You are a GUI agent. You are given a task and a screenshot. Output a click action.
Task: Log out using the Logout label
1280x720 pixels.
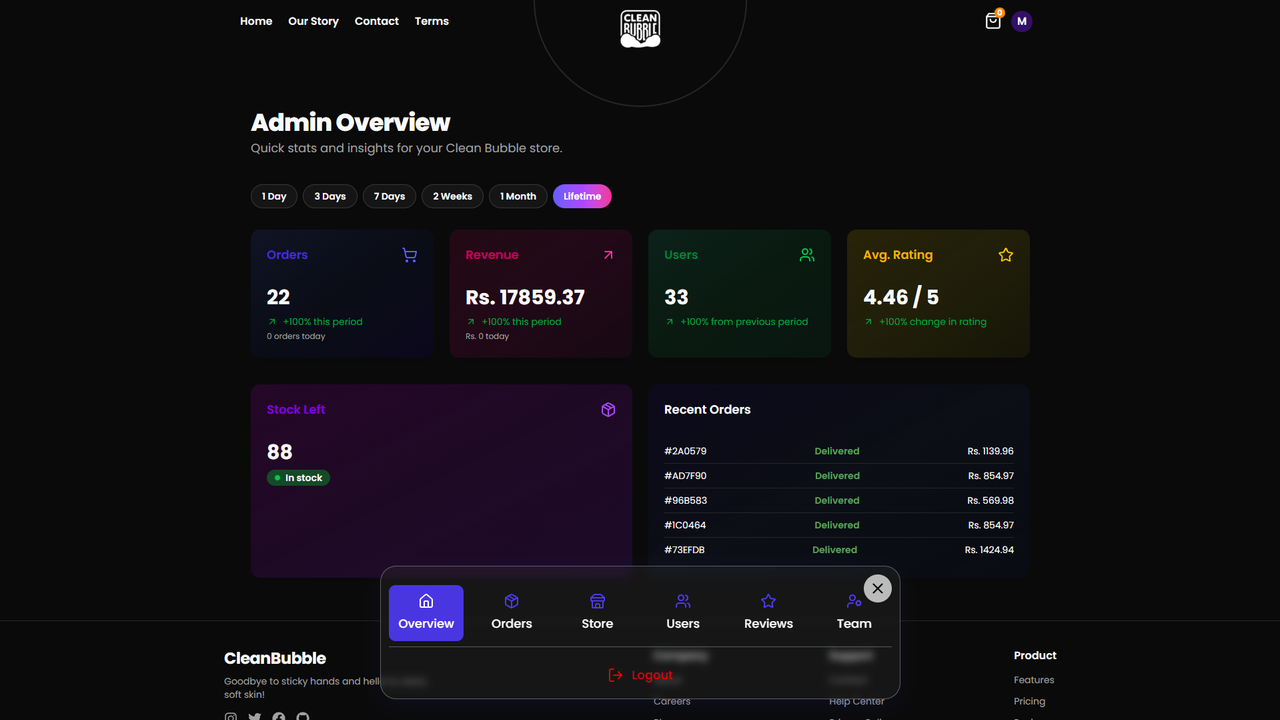click(652, 675)
